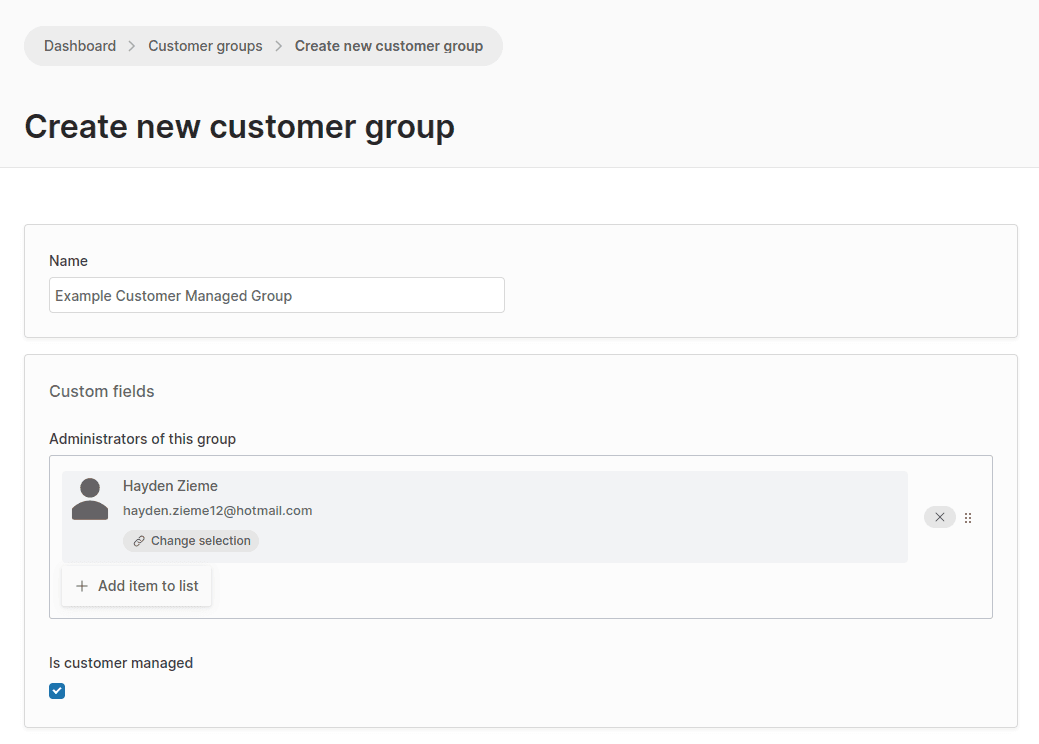Click the Is customer managed label
1039x744 pixels.
coord(121,663)
